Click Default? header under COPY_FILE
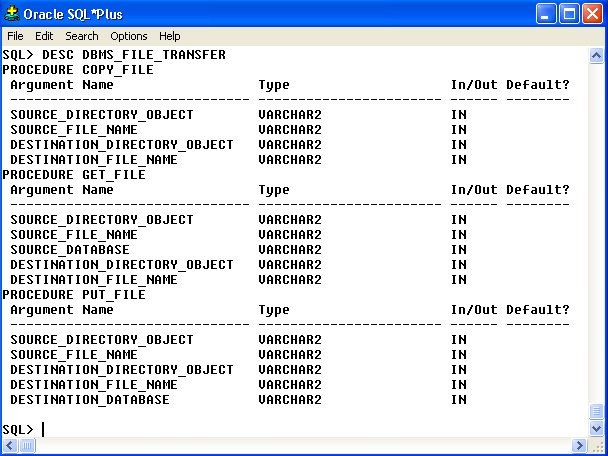The height and width of the screenshot is (456, 608). click(538, 85)
